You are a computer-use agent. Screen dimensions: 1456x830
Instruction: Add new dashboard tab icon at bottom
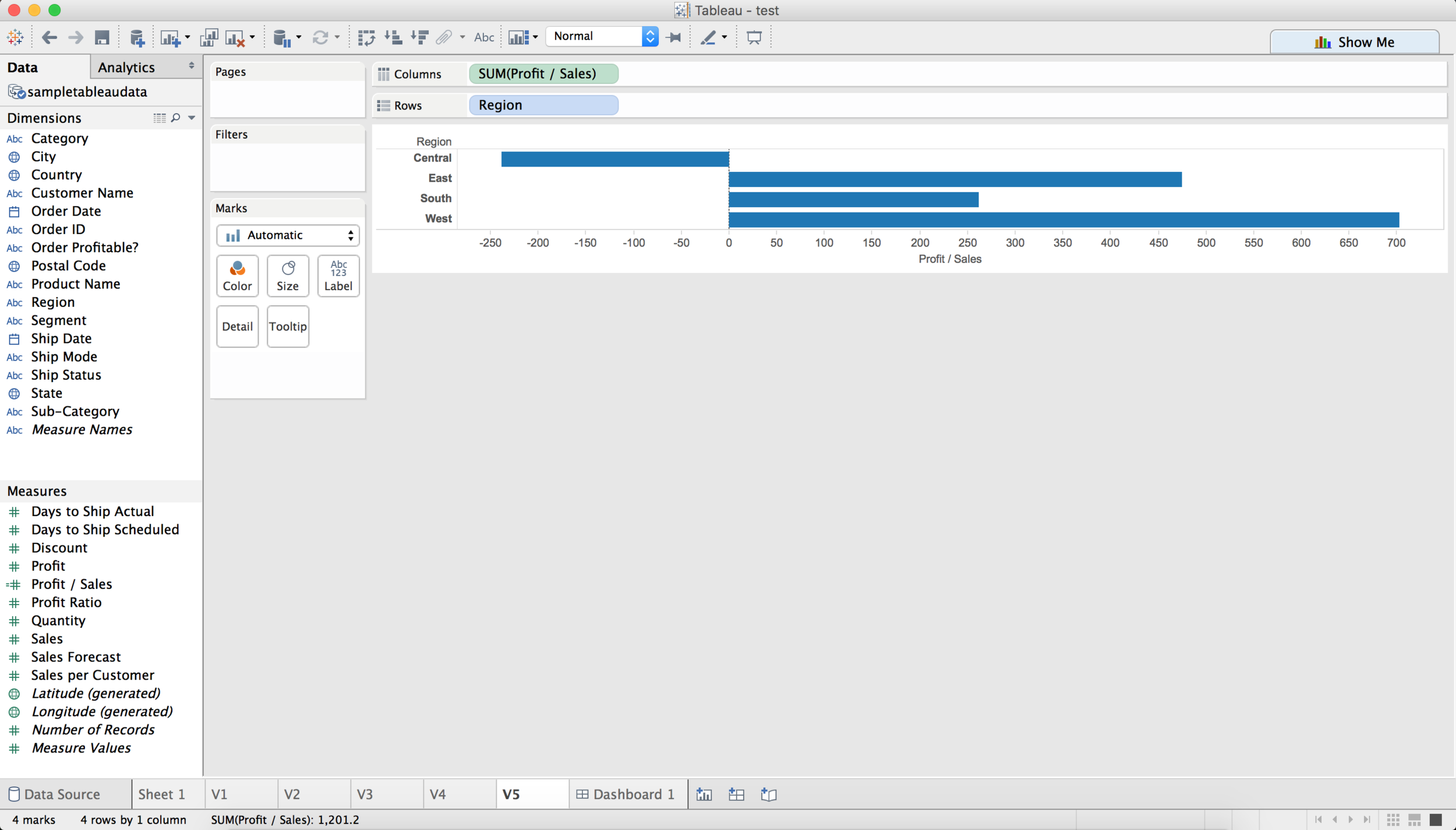pos(736,794)
